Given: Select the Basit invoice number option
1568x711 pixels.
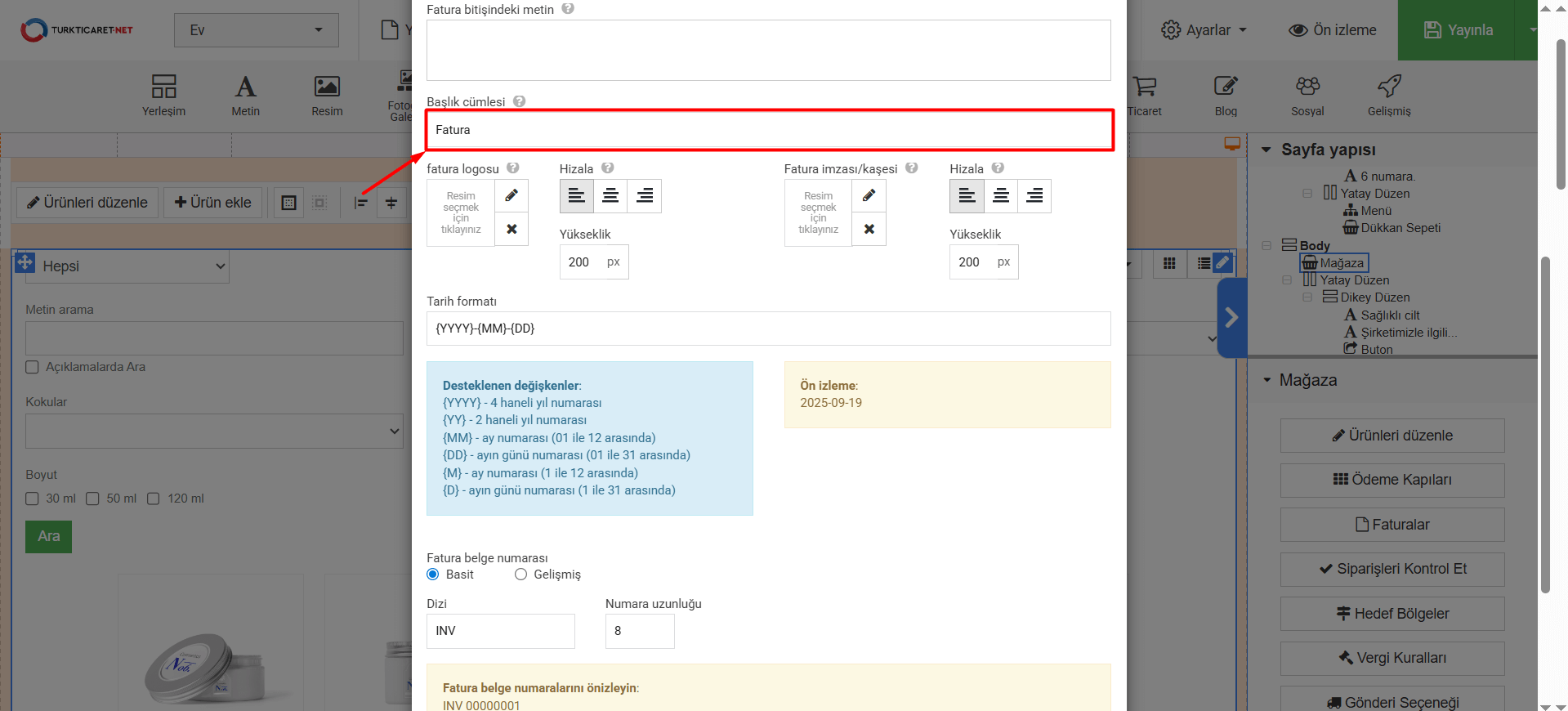Looking at the screenshot, I should [x=433, y=575].
